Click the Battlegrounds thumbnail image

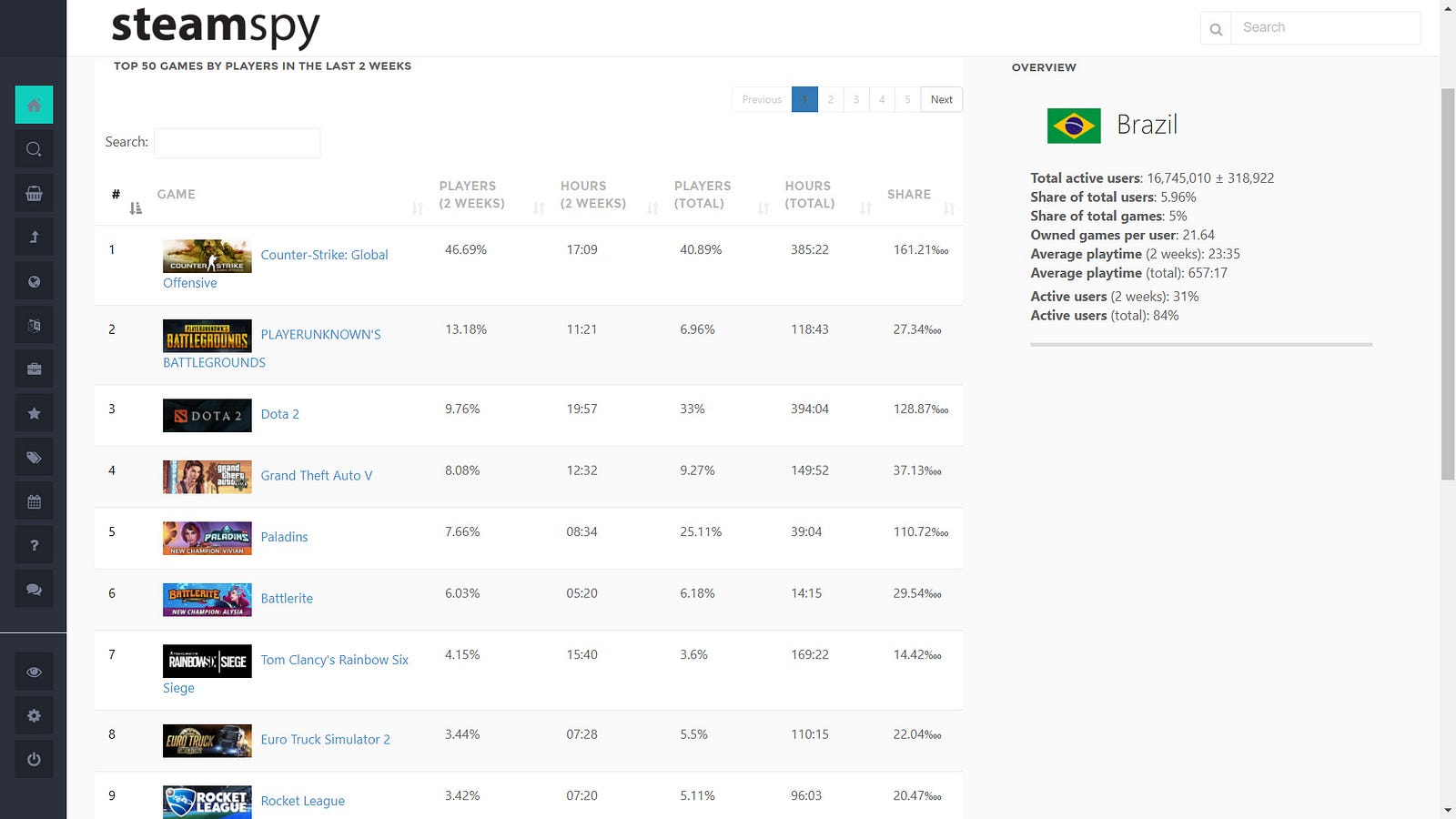[207, 336]
